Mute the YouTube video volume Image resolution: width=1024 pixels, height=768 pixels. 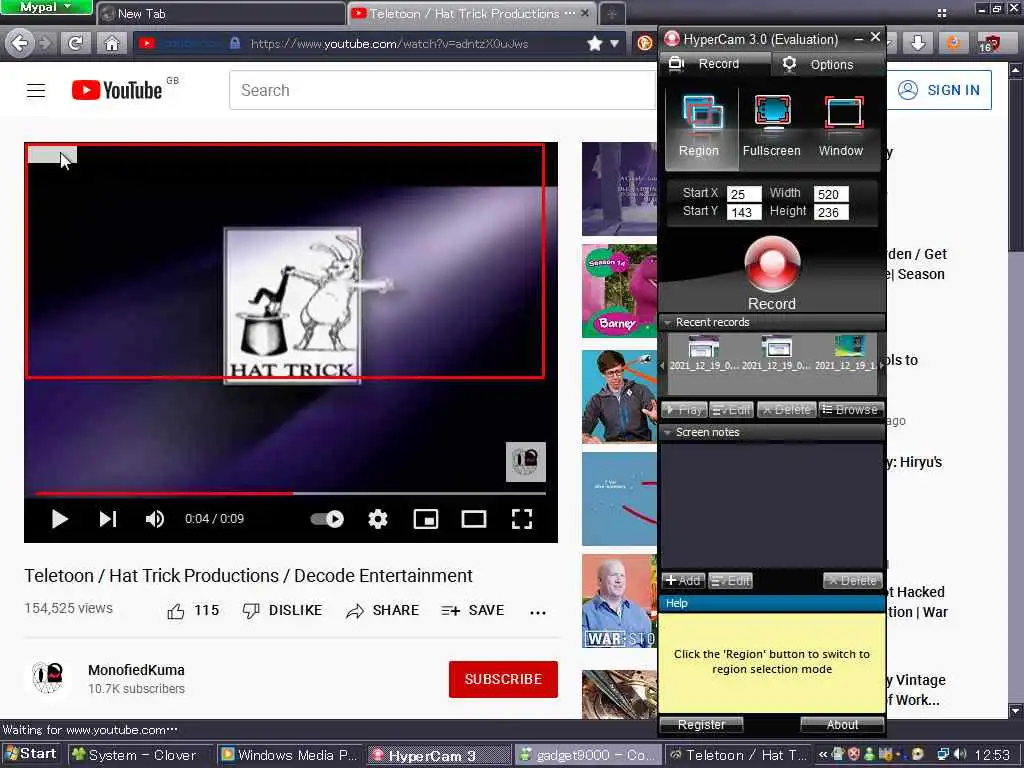155,519
